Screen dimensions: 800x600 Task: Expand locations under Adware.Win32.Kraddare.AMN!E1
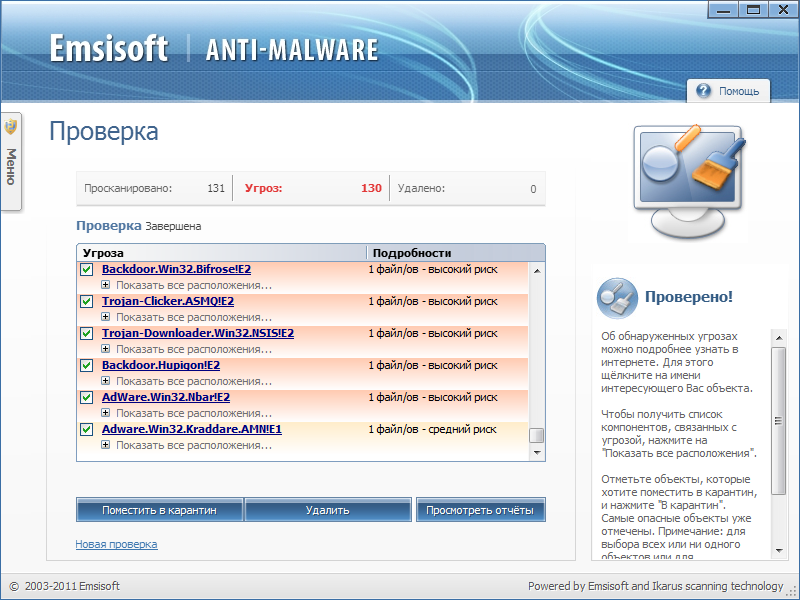click(105, 445)
